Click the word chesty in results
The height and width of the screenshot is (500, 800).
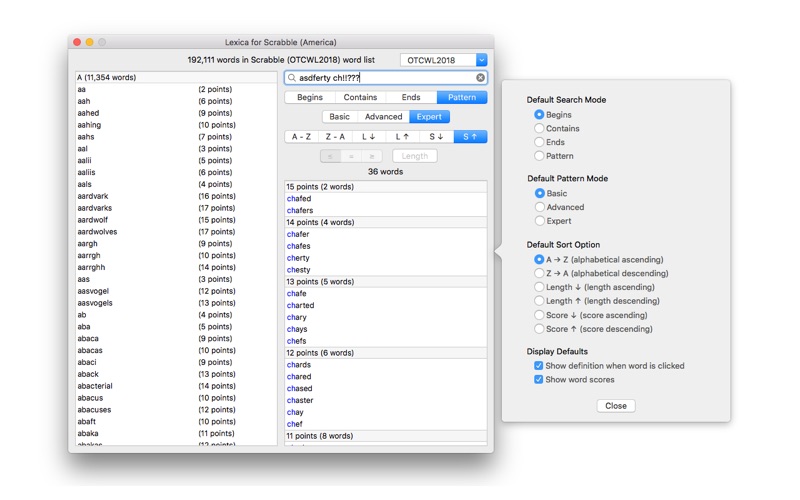(298, 270)
